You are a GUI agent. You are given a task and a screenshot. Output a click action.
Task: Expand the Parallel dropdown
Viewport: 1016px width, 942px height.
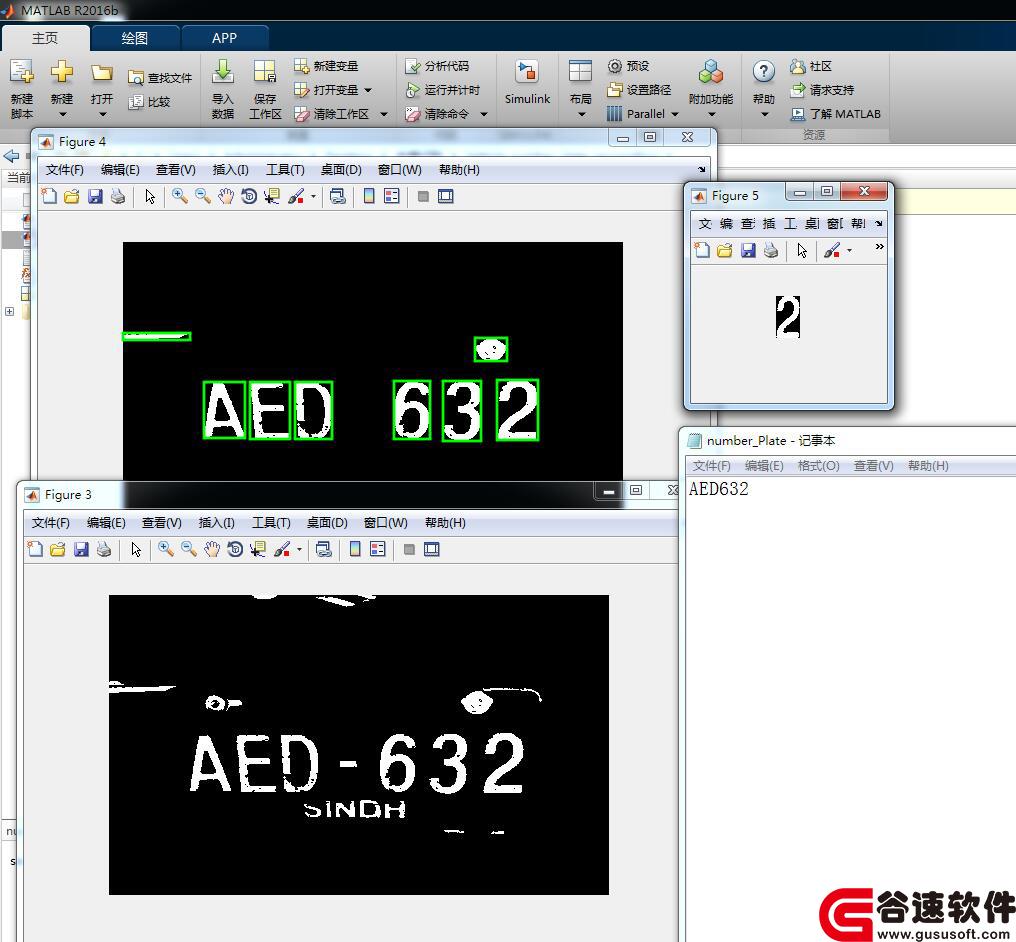click(x=675, y=114)
